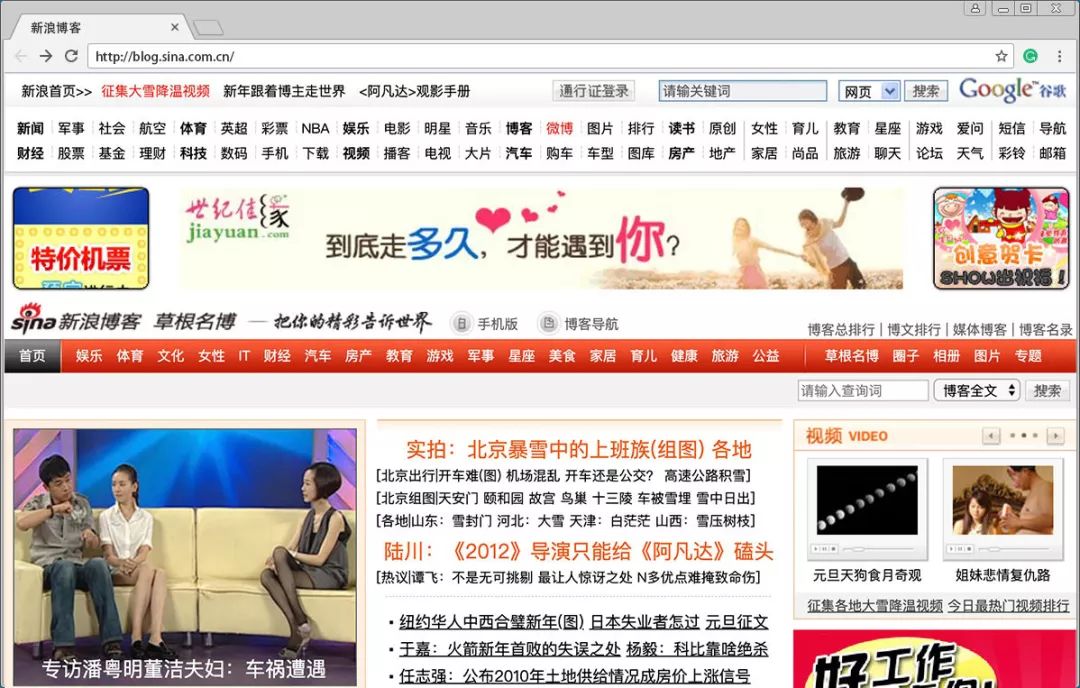Click the Google 谷歌 logo
Screen dimensions: 1080x688
click(x=1013, y=90)
